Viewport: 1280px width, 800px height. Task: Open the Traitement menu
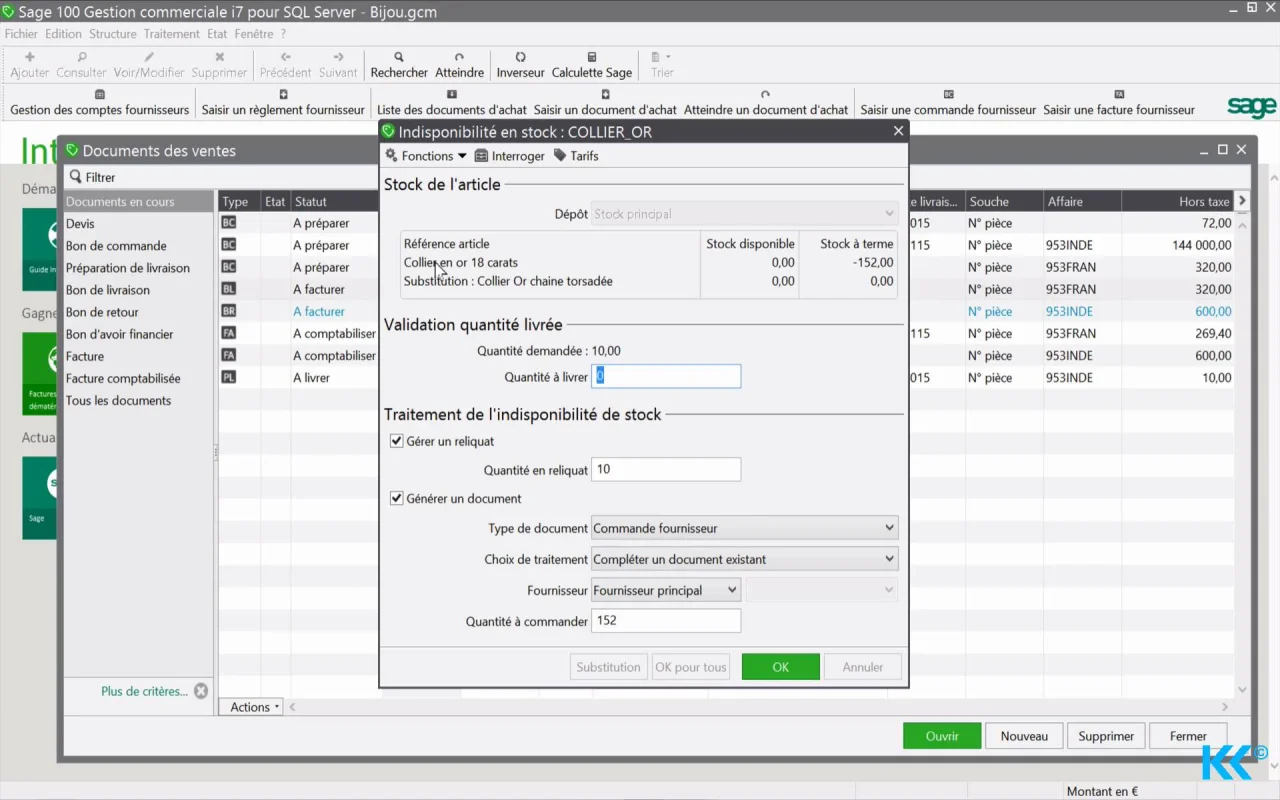coord(171,34)
